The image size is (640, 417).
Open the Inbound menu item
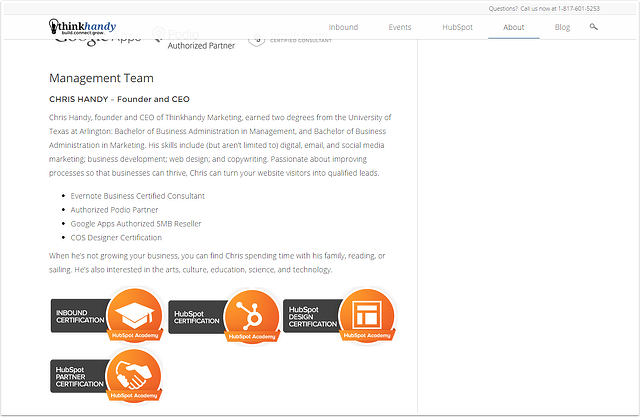coord(343,27)
